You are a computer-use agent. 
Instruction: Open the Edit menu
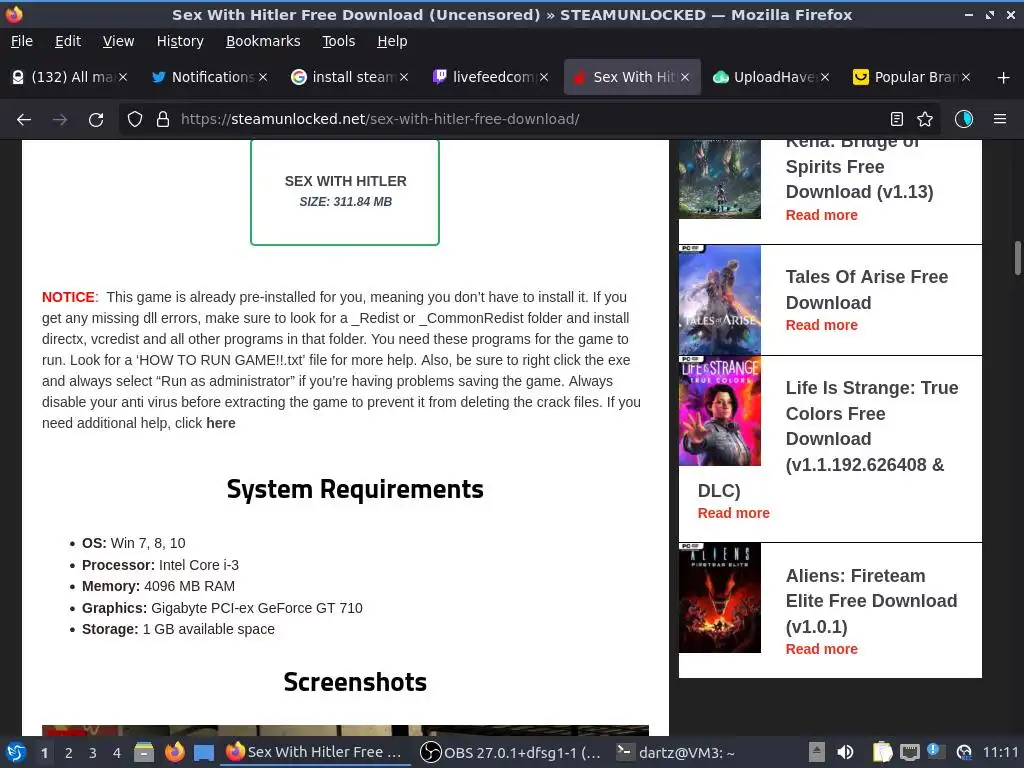[68, 41]
